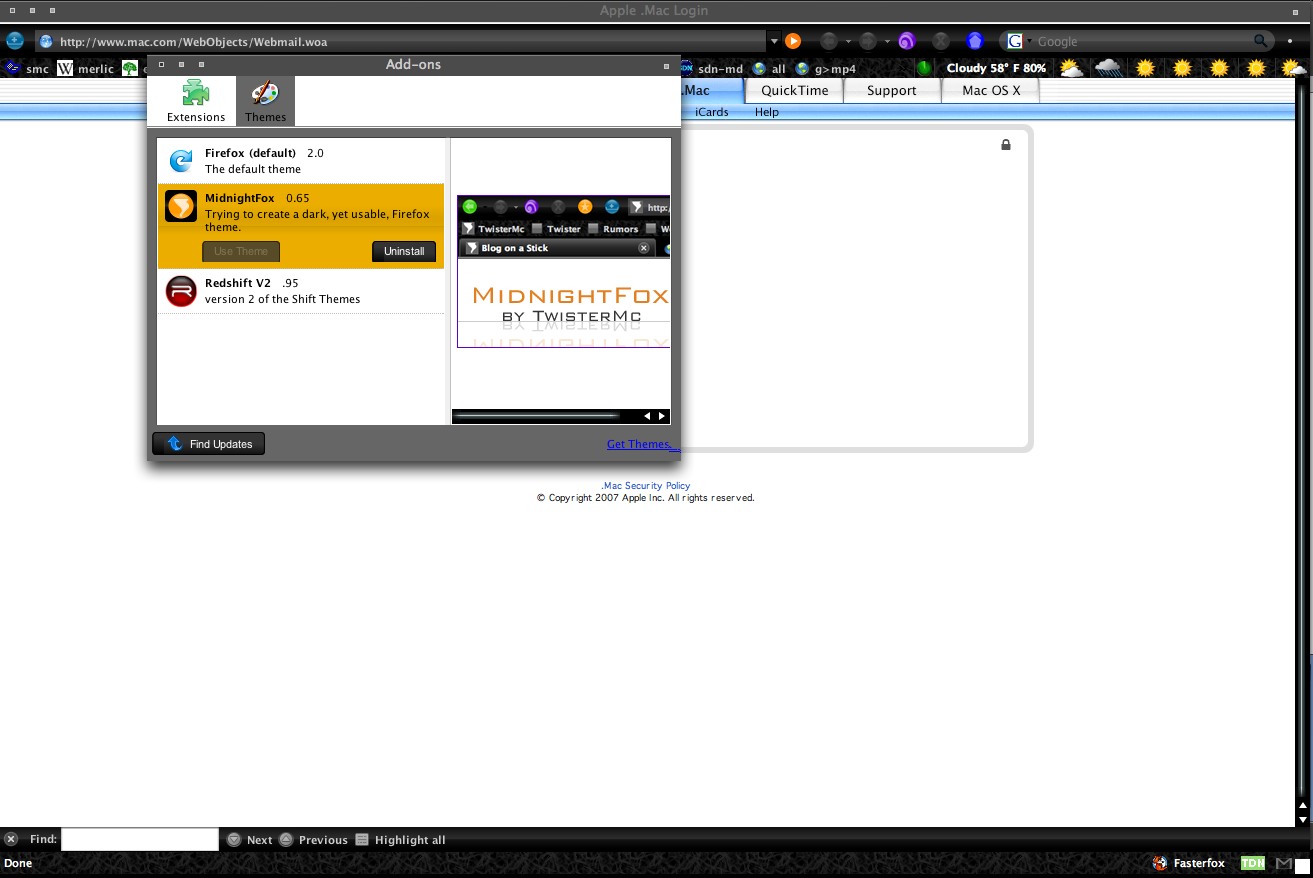Find the Previous match in the Find bar
Viewport: 1313px width, 878px height.
click(314, 840)
